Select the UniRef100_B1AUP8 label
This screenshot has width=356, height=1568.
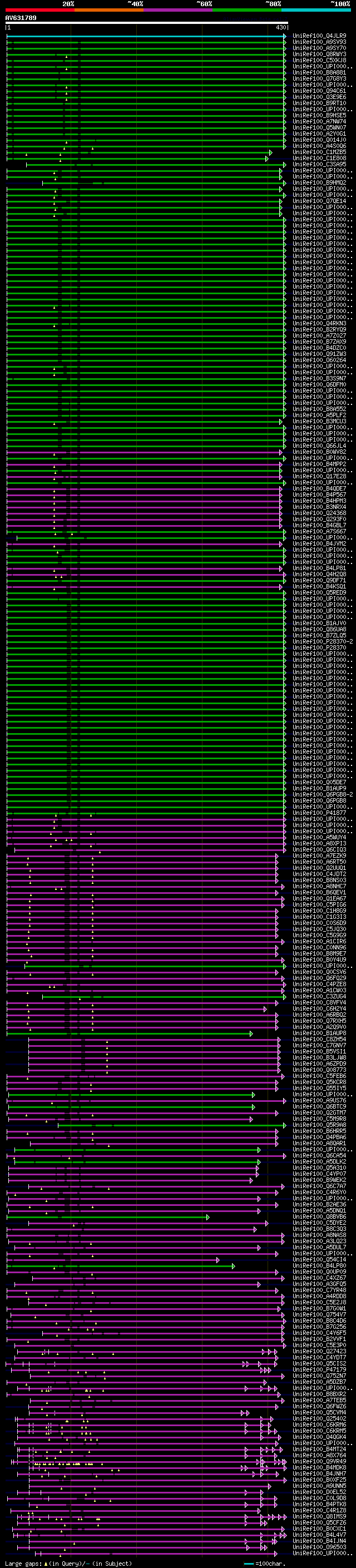click(319, 1033)
